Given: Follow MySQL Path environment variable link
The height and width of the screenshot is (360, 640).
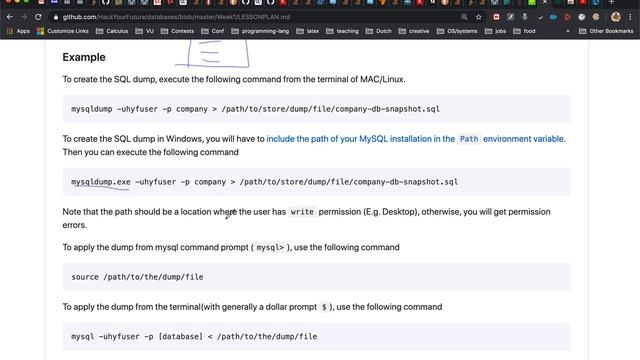Looking at the screenshot, I should (x=416, y=139).
